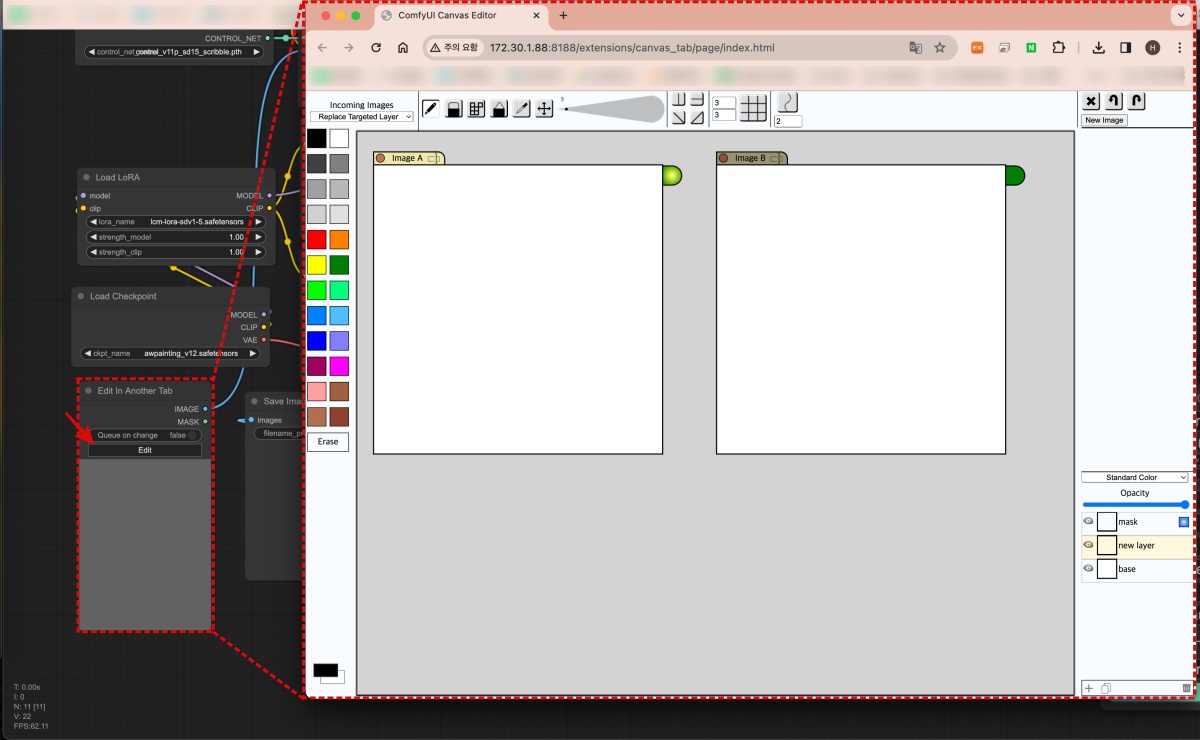The height and width of the screenshot is (740, 1200).
Task: Select the move tool with four arrows
Action: point(544,109)
